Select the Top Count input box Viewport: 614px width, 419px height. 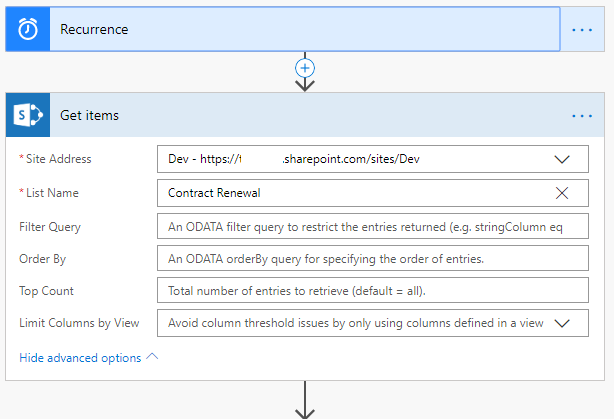pos(372,291)
